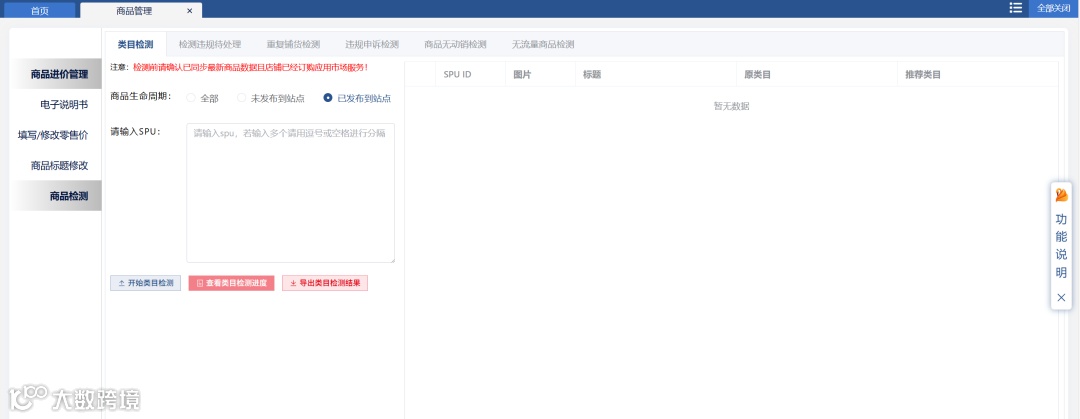Open the 类目检测 tab
Screen dimensions: 1080x419
pos(135,44)
